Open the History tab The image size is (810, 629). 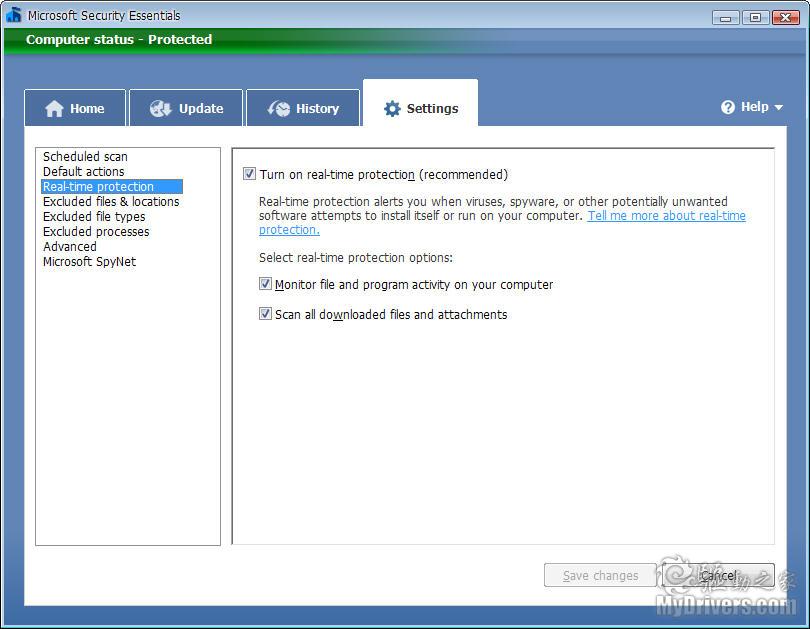303,108
